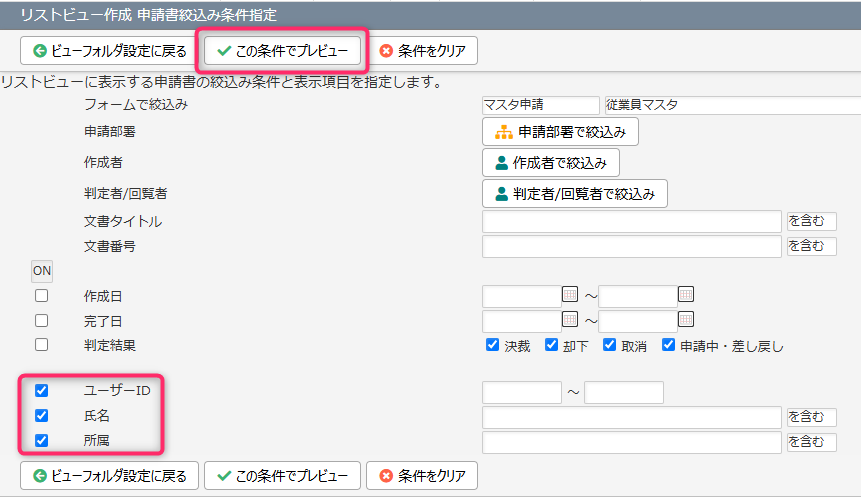
Task: Click bottom 条件をクリア button
Action: (x=422, y=476)
